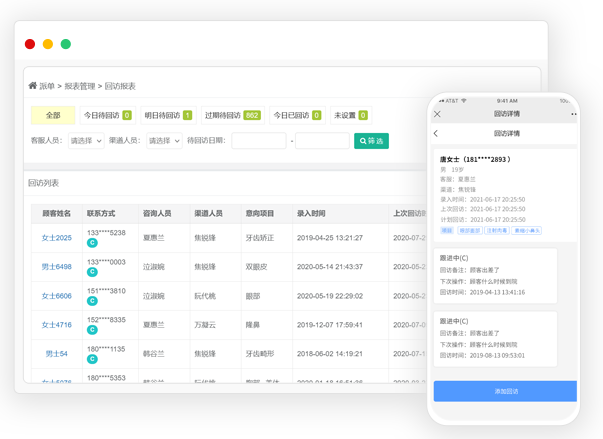Click the teal C icon under 180****1135

click(92, 359)
